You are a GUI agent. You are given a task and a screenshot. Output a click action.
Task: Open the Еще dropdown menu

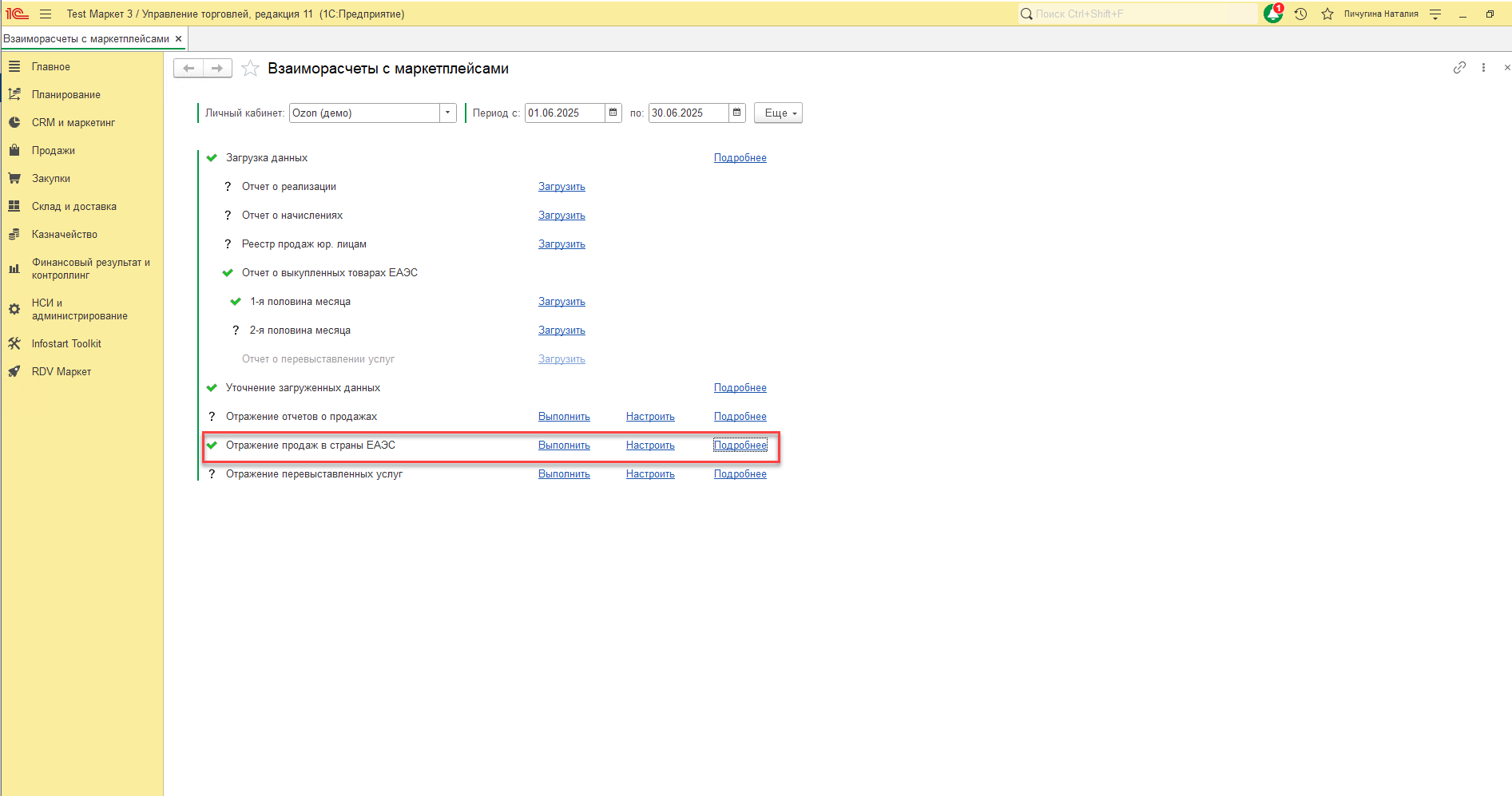point(778,113)
